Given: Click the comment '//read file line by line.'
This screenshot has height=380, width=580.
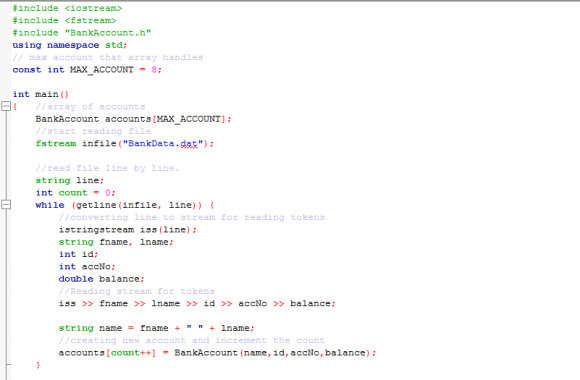Looking at the screenshot, I should 107,168.
